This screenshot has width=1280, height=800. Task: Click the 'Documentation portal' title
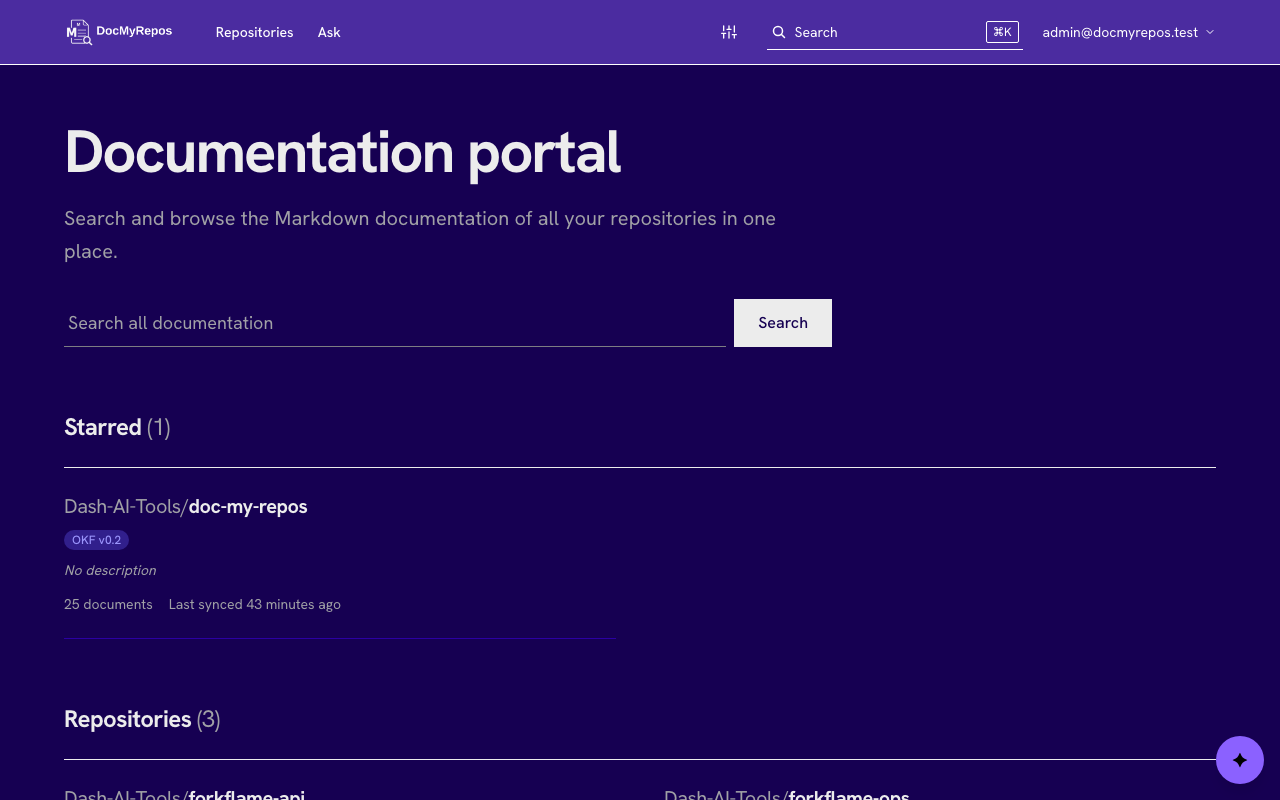pos(342,152)
